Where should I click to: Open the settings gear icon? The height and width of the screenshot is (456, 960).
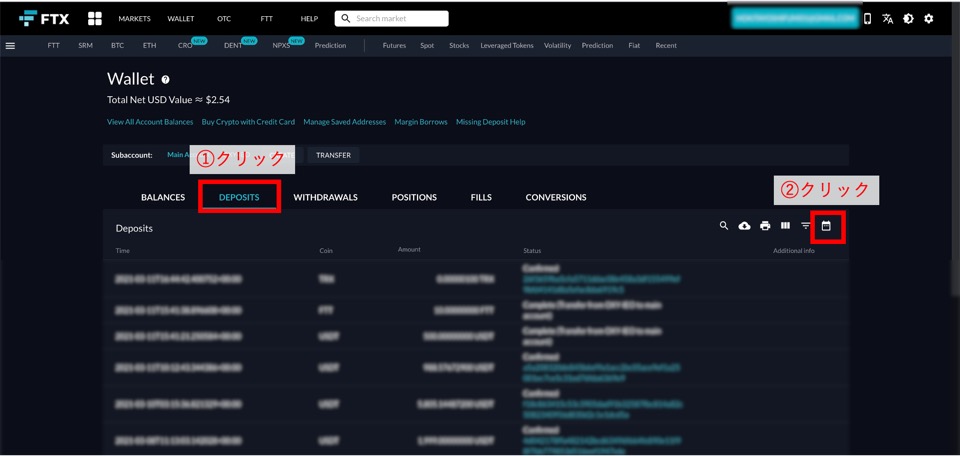pos(929,18)
